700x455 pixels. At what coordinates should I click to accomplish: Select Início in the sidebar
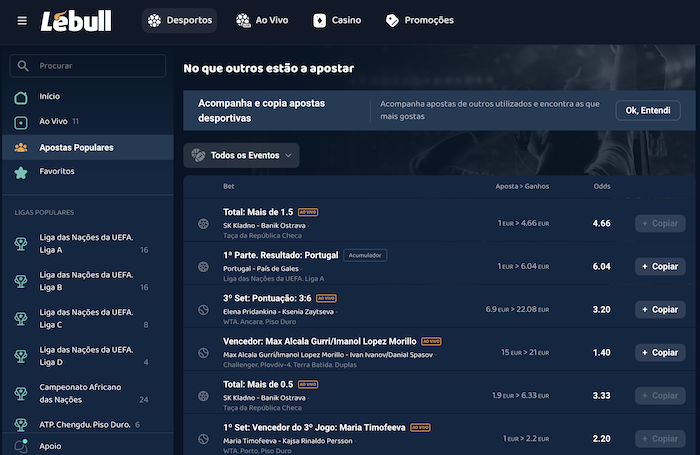(88, 96)
